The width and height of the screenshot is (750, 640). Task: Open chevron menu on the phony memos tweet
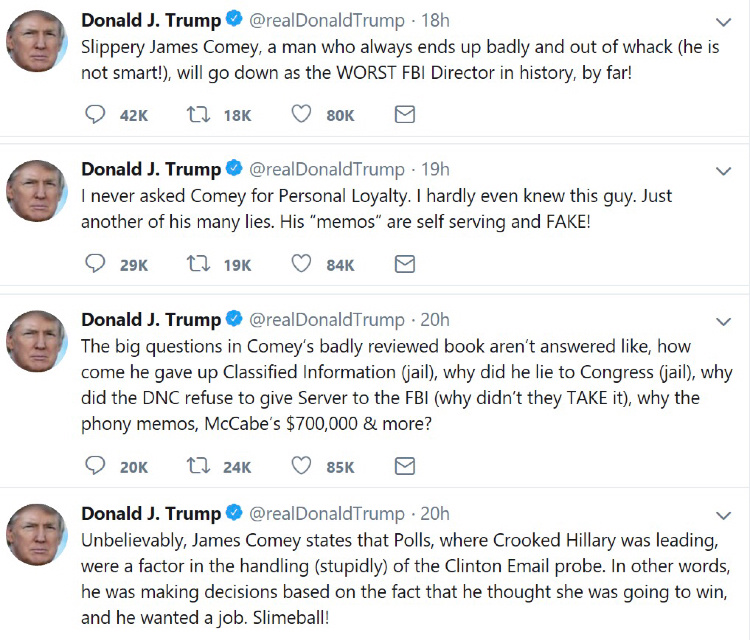point(724,321)
